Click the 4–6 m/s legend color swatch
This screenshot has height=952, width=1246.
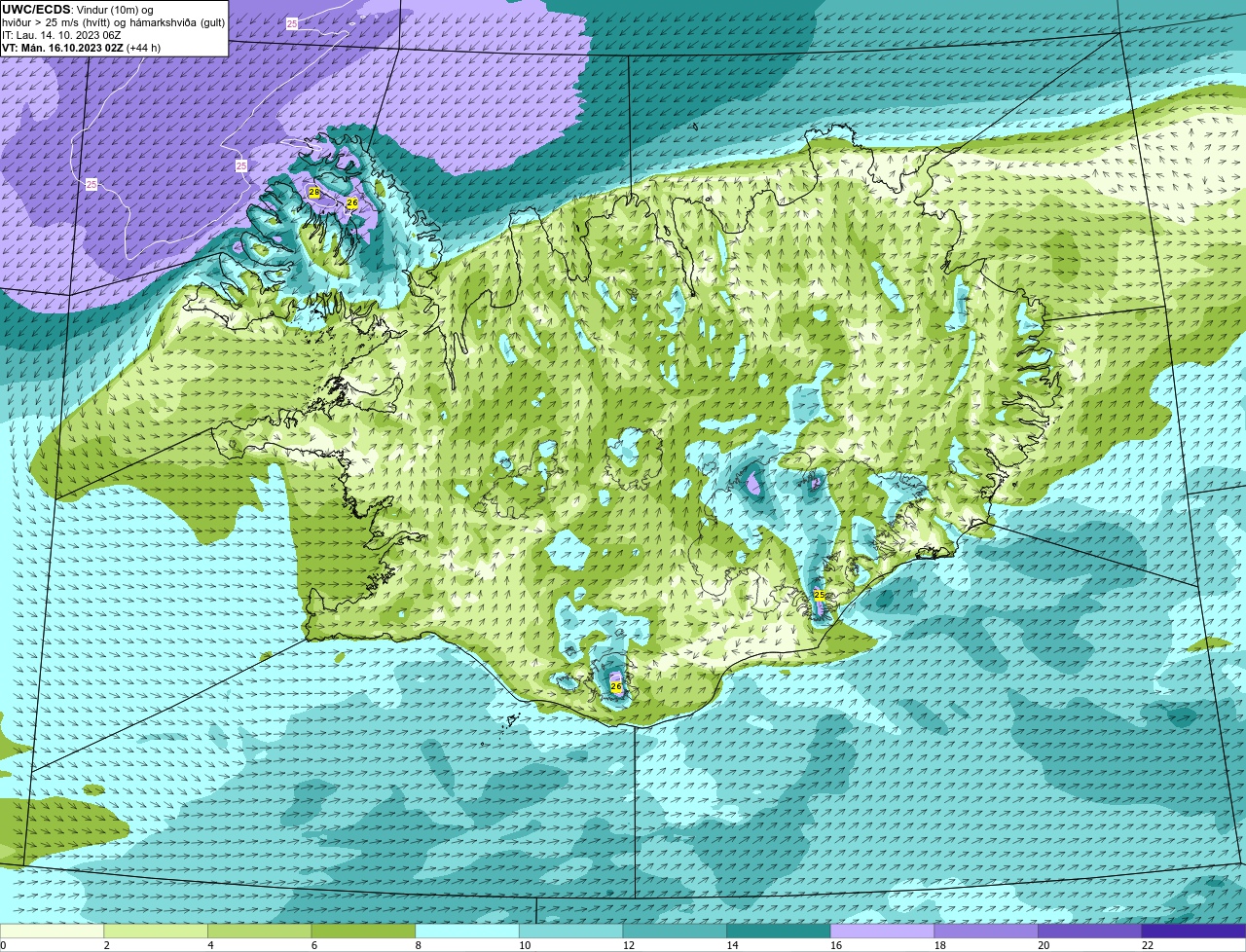pos(259,931)
